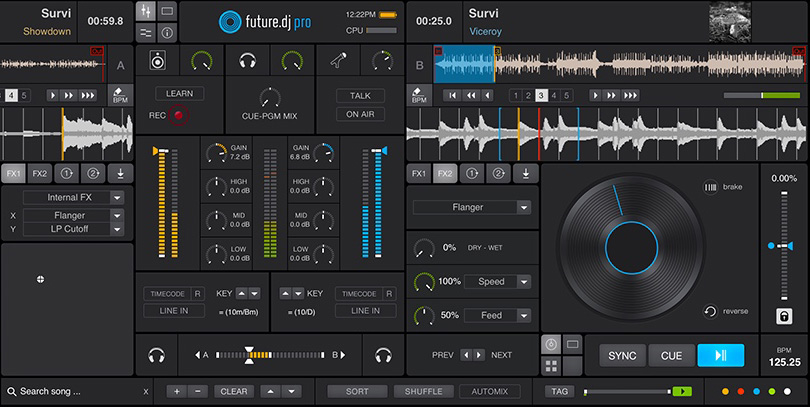Click the SYNC button
810x407 pixels.
point(622,355)
